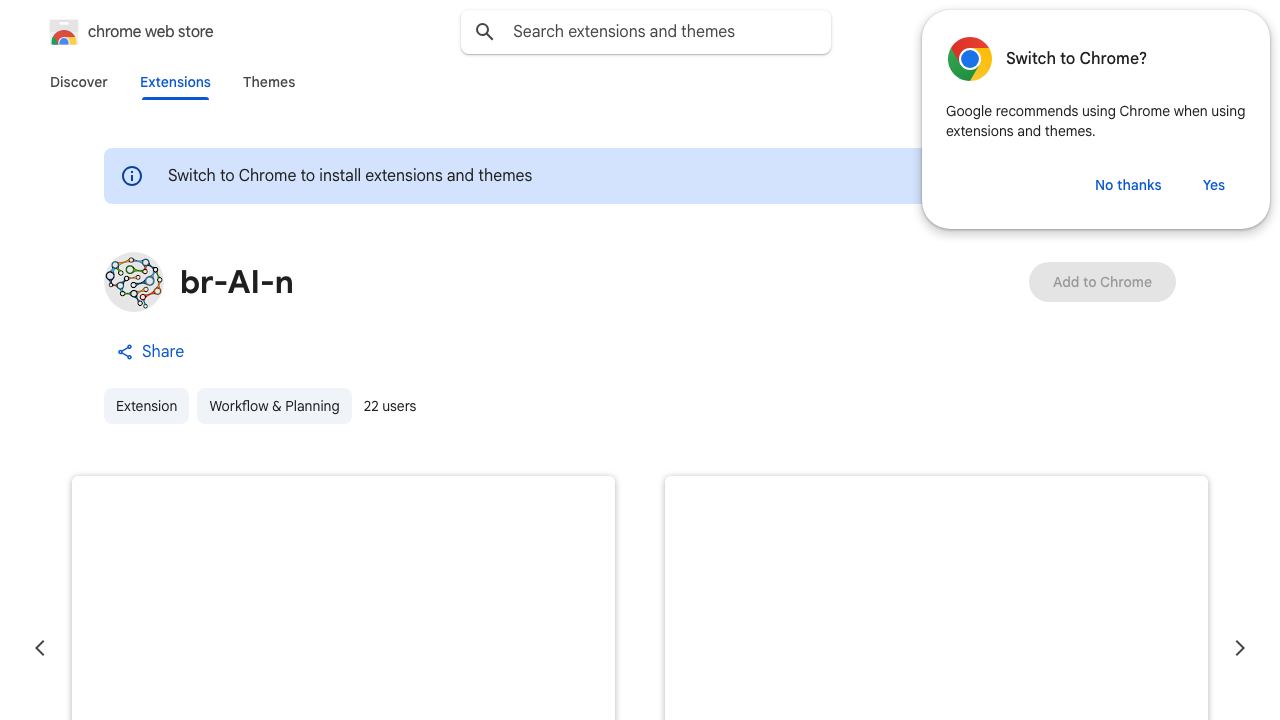Image resolution: width=1280 pixels, height=720 pixels.
Task: Click the info icon in blue banner
Action: click(x=132, y=176)
